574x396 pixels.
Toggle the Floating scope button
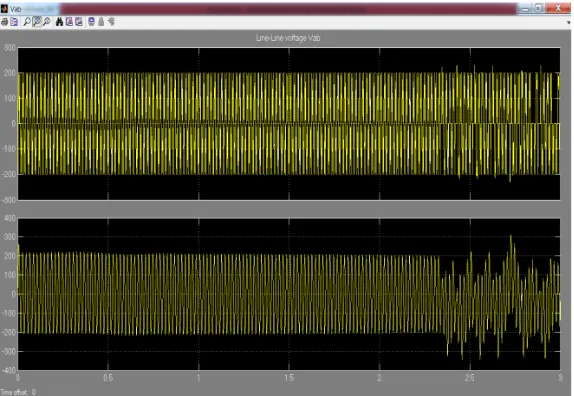tap(92, 22)
